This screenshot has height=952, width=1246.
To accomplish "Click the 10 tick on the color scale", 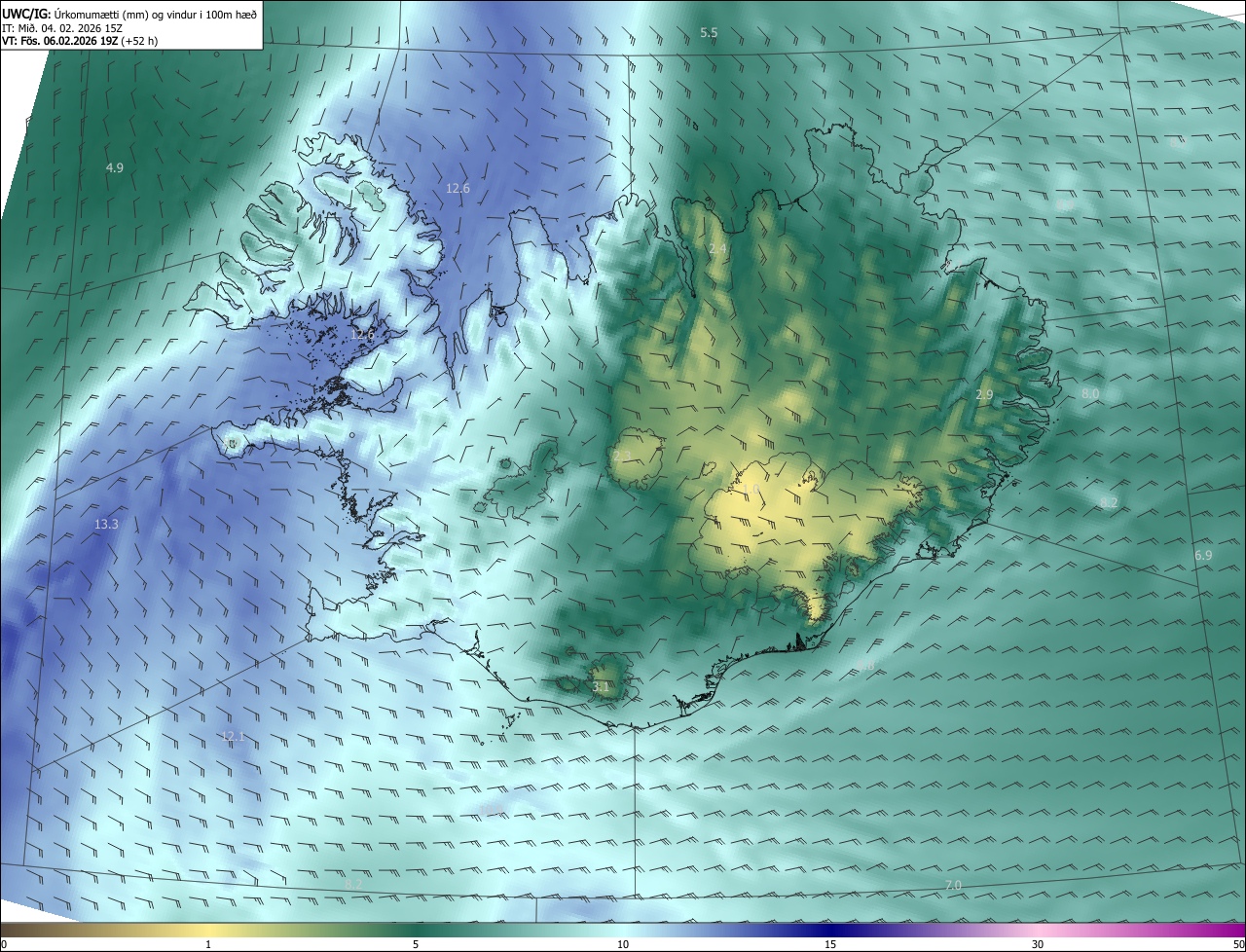I will 623,944.
